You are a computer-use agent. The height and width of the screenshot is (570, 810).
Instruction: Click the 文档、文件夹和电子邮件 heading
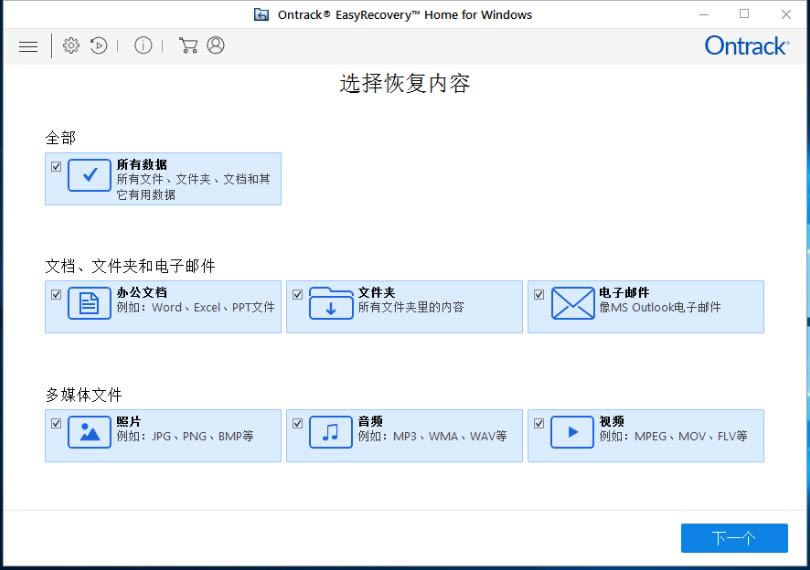pyautogui.click(x=130, y=266)
